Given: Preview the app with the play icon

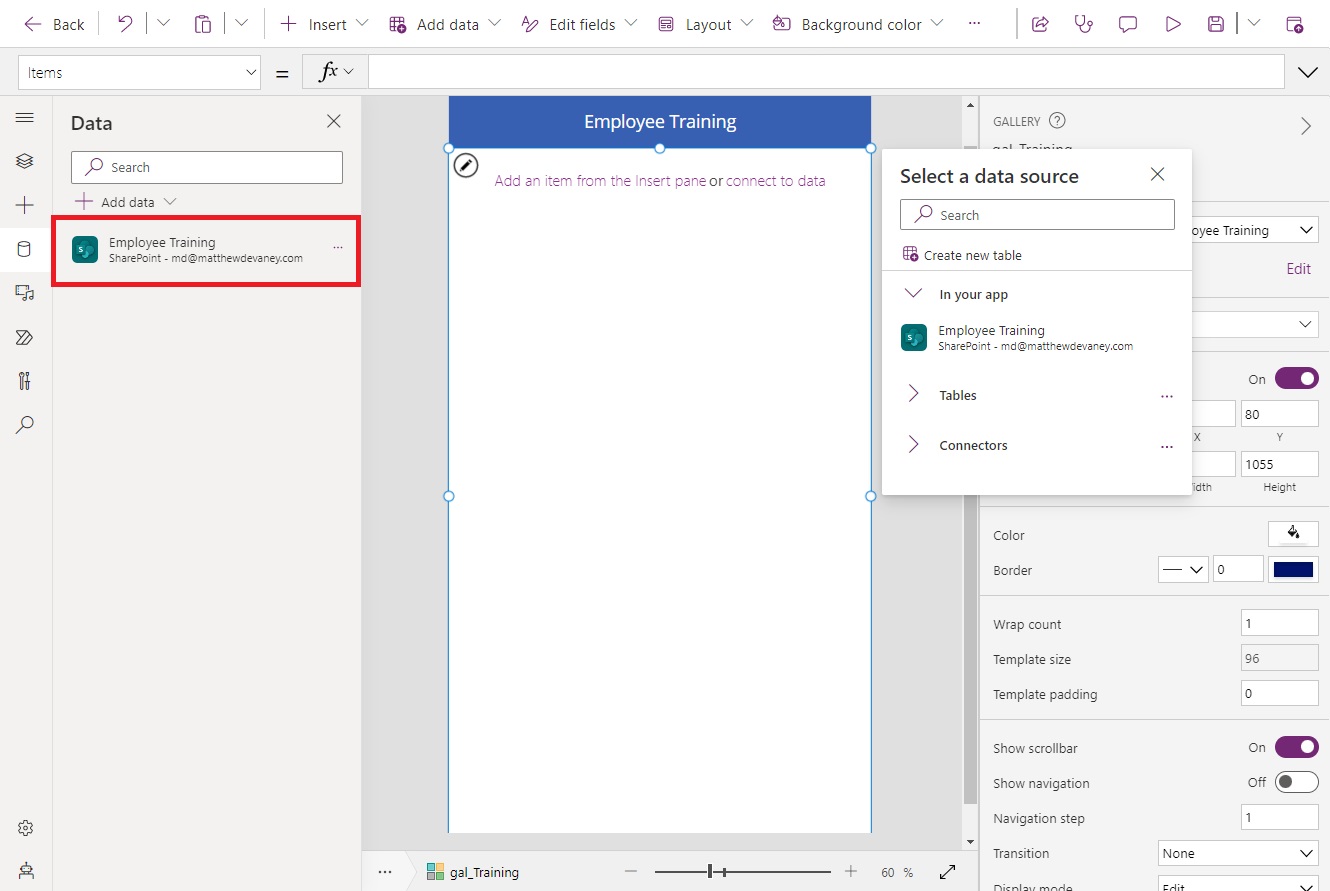Looking at the screenshot, I should click(1172, 23).
